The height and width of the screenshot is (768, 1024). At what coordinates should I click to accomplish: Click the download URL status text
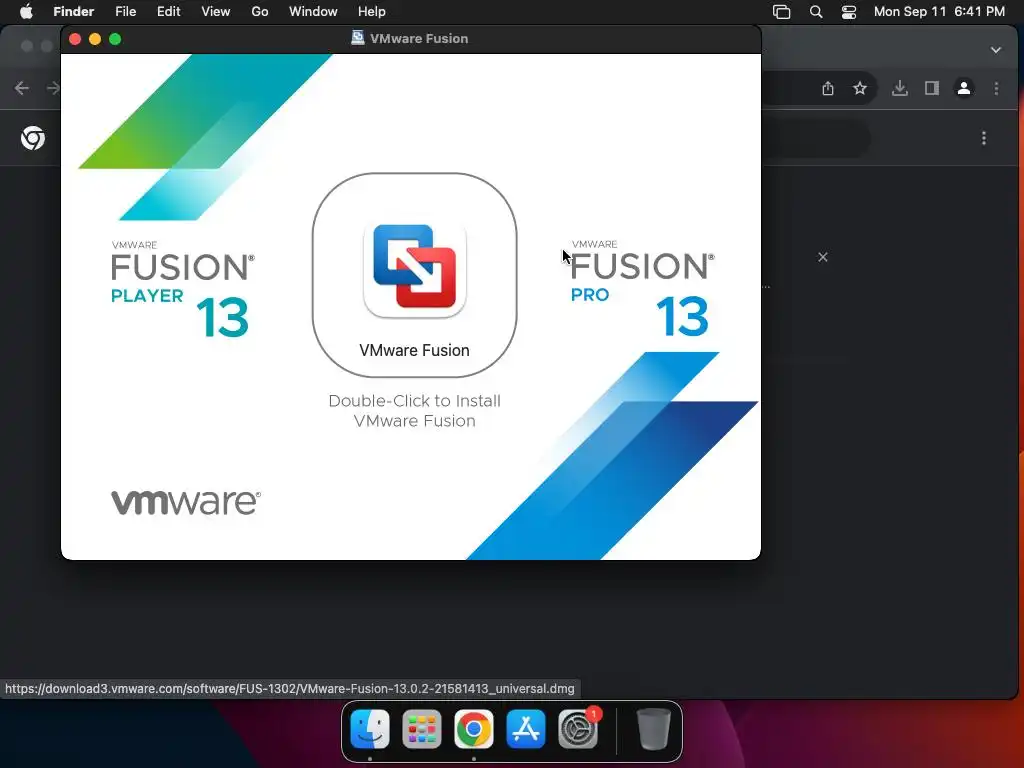pos(290,688)
